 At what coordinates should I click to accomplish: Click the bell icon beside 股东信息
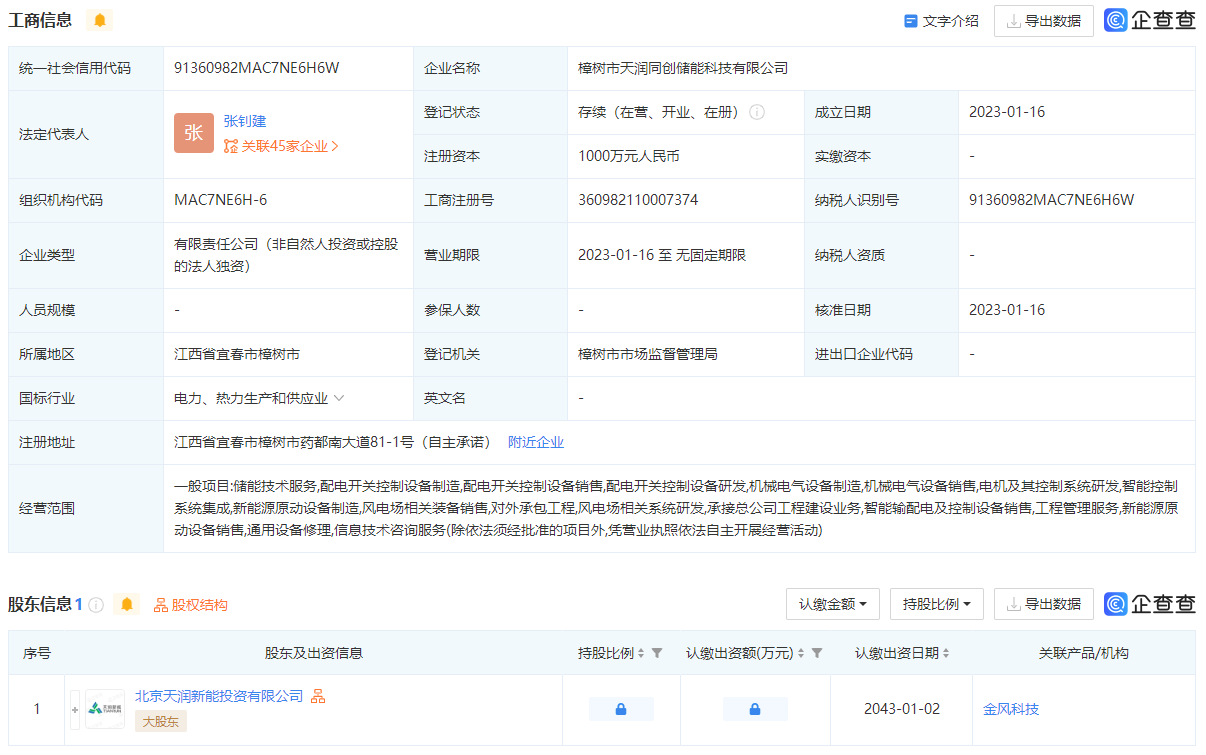(x=127, y=604)
